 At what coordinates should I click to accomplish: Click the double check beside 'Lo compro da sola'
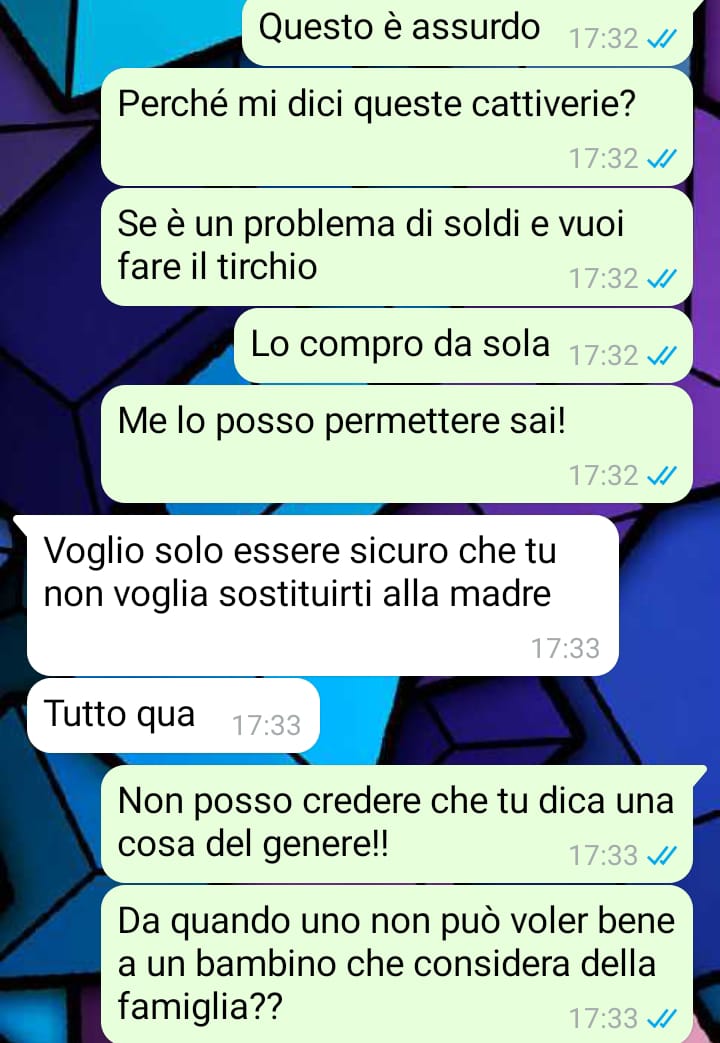pos(661,356)
